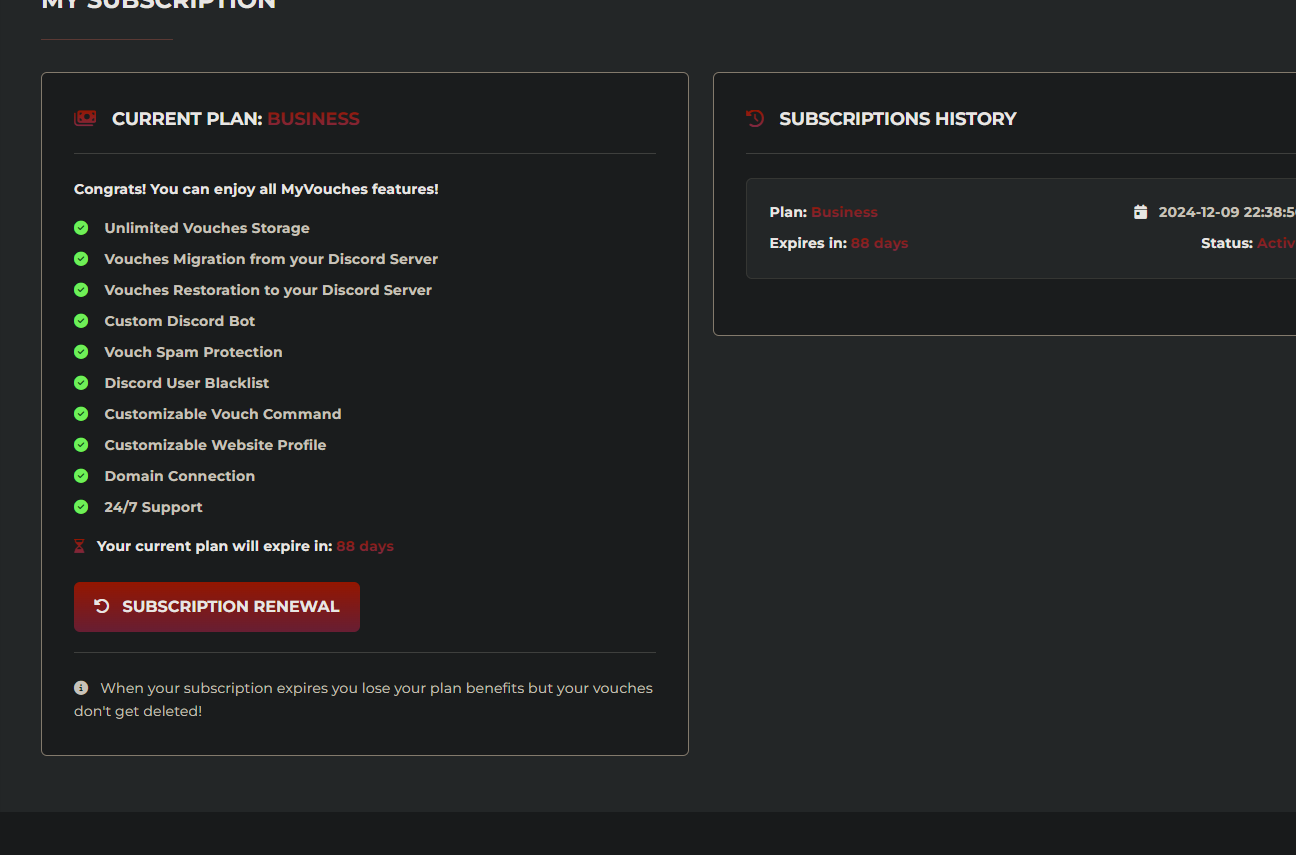Click the hourglass icon by plan expiry

point(80,547)
